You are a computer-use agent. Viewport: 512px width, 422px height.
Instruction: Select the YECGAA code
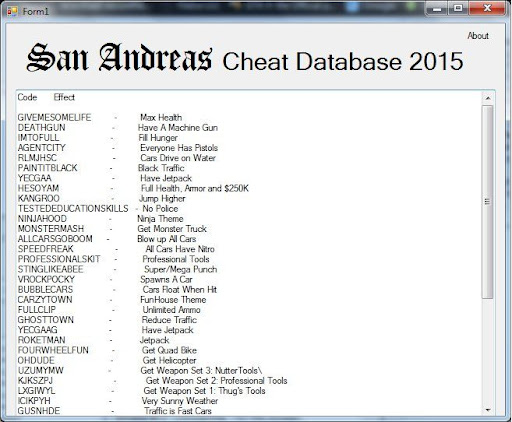click(35, 178)
